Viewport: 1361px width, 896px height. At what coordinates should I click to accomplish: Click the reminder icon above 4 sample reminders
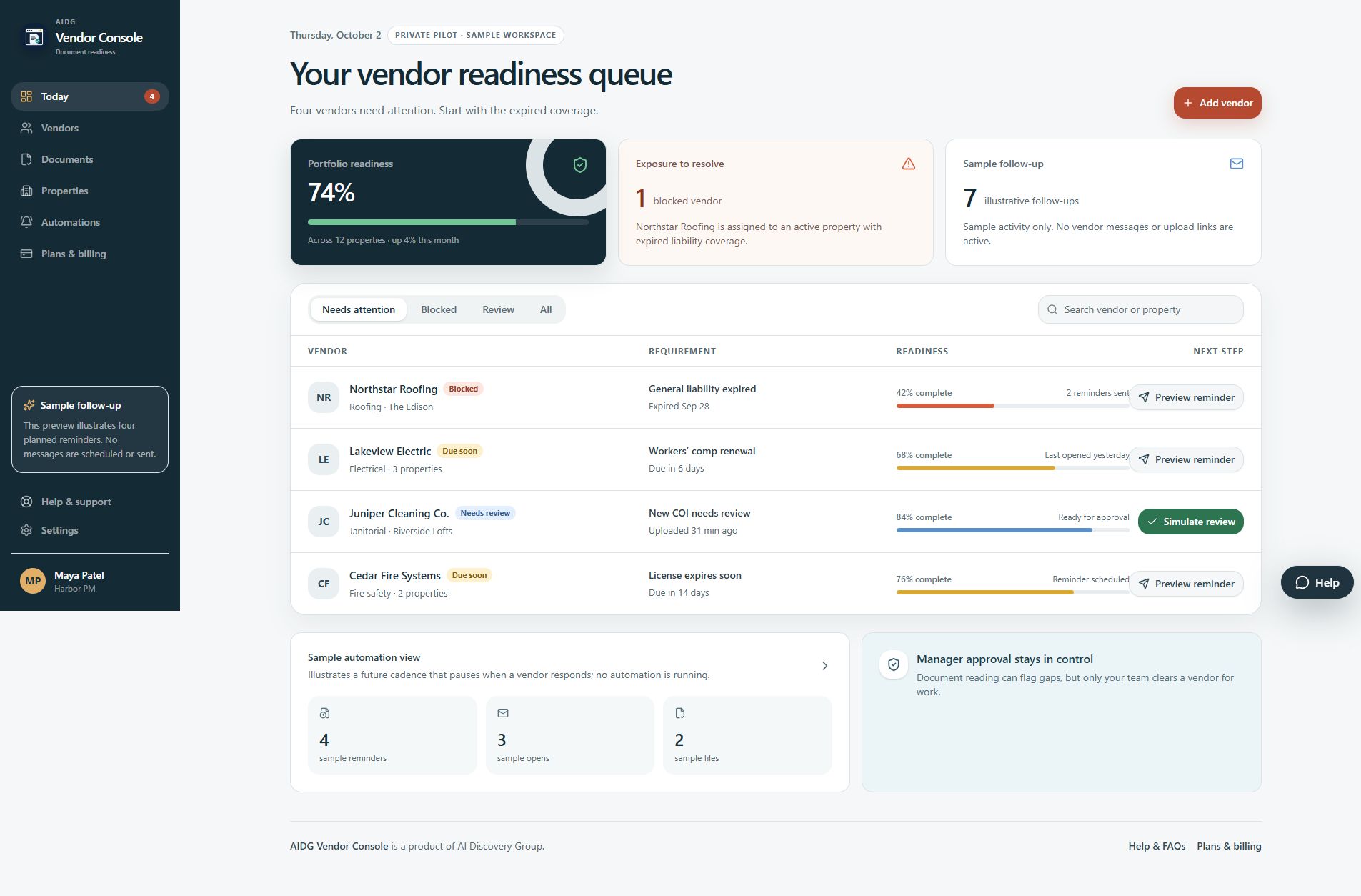[324, 713]
